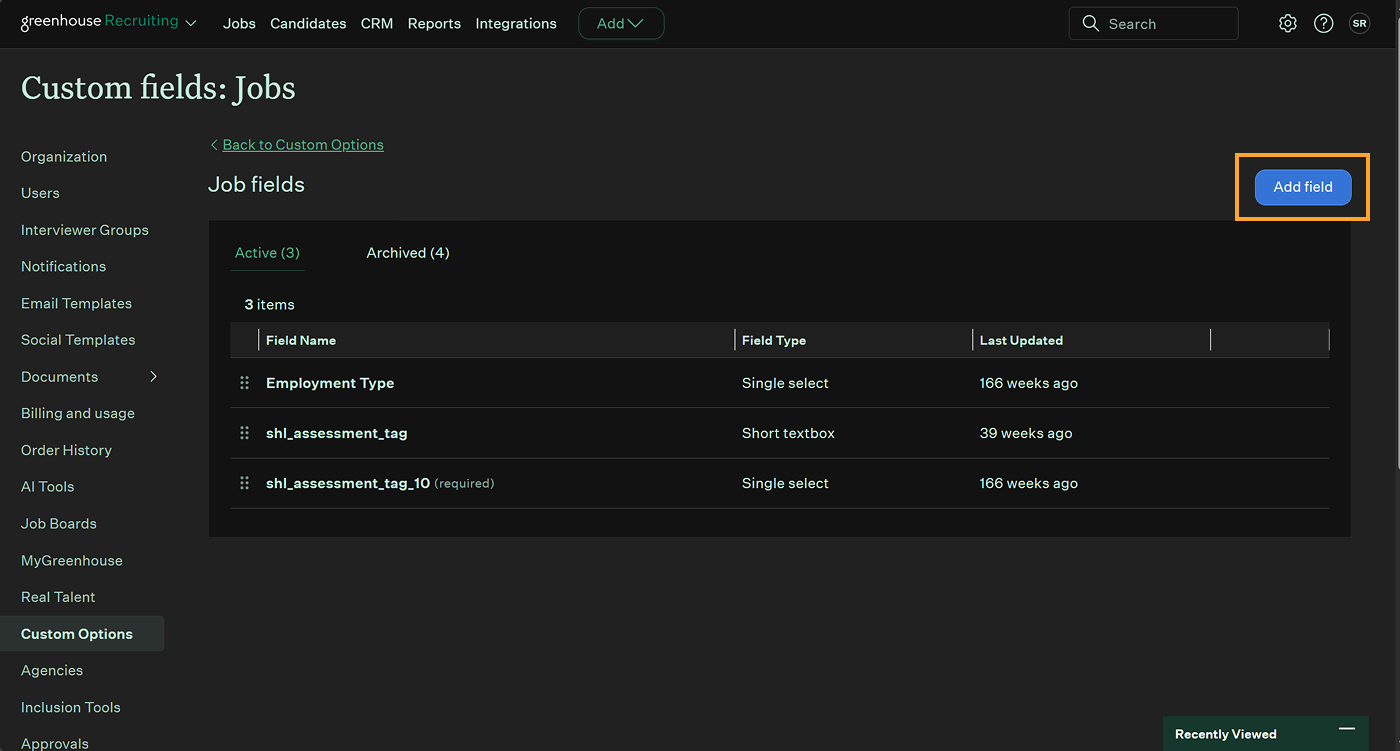The height and width of the screenshot is (751, 1400).
Task: Open the SR user avatar menu
Action: tap(1360, 23)
